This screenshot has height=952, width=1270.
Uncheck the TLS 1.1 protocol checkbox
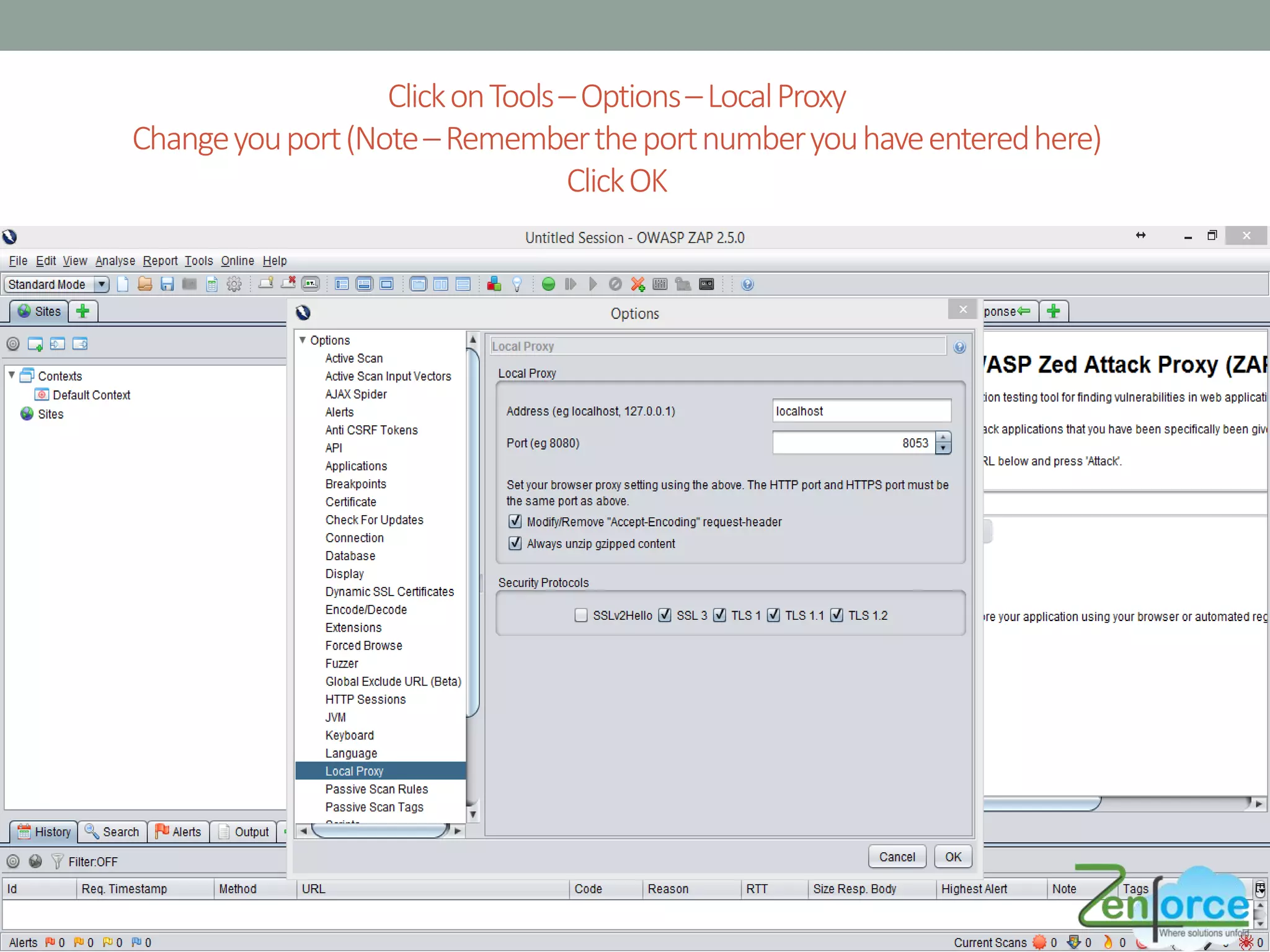(x=773, y=615)
